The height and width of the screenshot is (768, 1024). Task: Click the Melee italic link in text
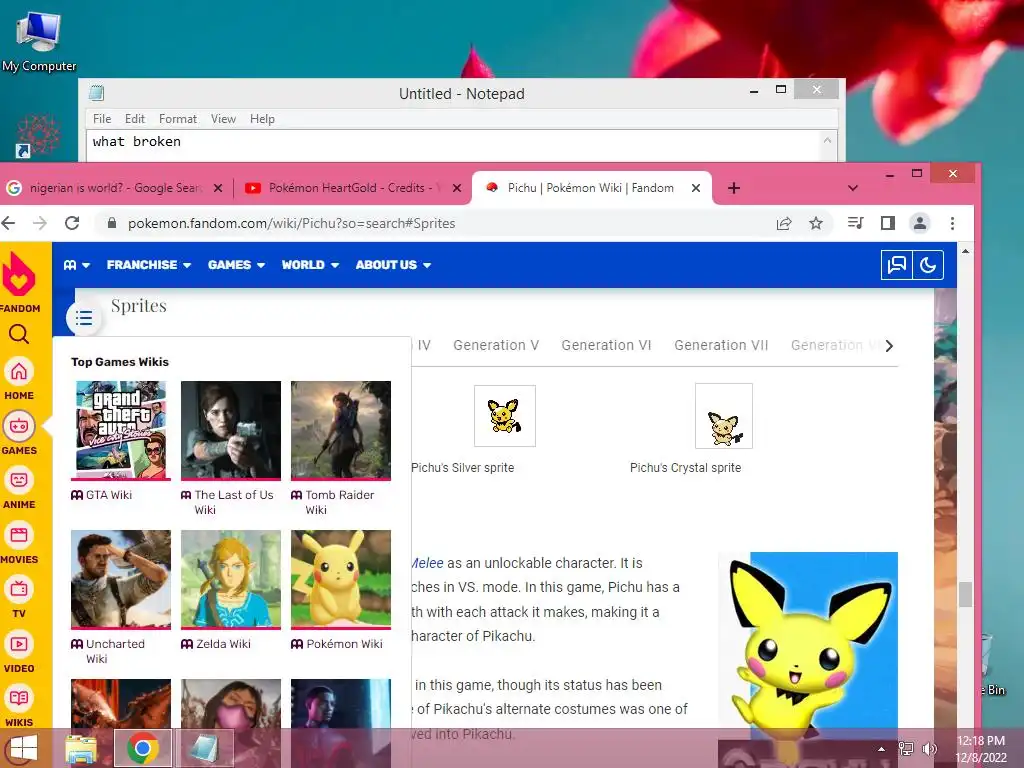click(x=428, y=563)
